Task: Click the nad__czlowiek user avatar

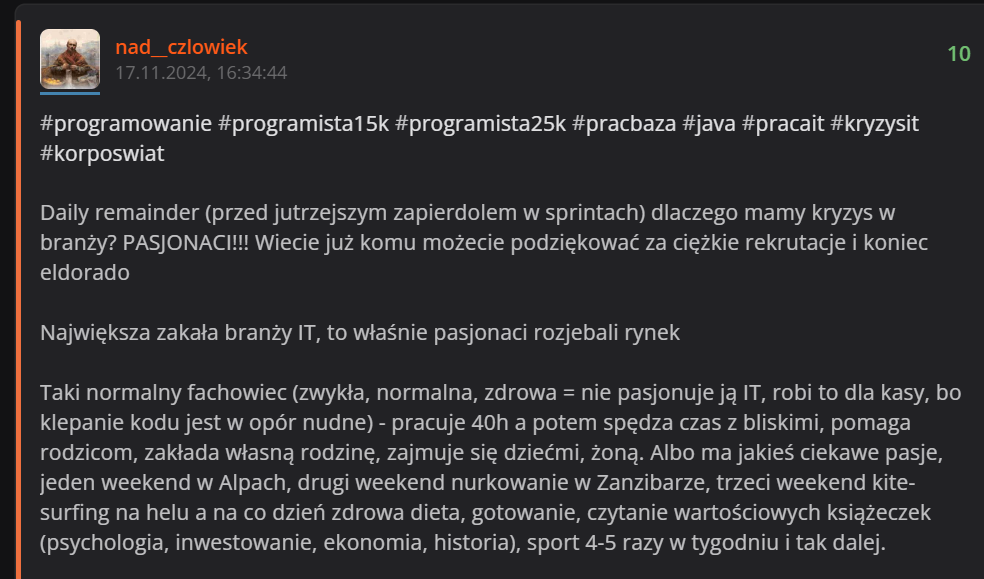Action: [70, 58]
